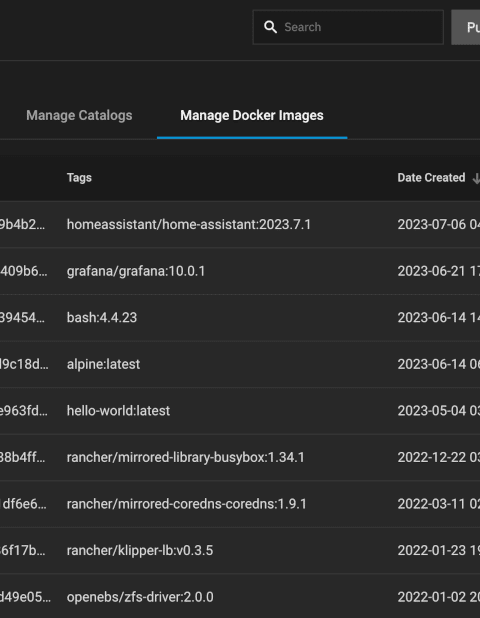This screenshot has height=618, width=480.
Task: Select rancher/mirrored-library-busybox:1.34.1 row
Action: 240,457
